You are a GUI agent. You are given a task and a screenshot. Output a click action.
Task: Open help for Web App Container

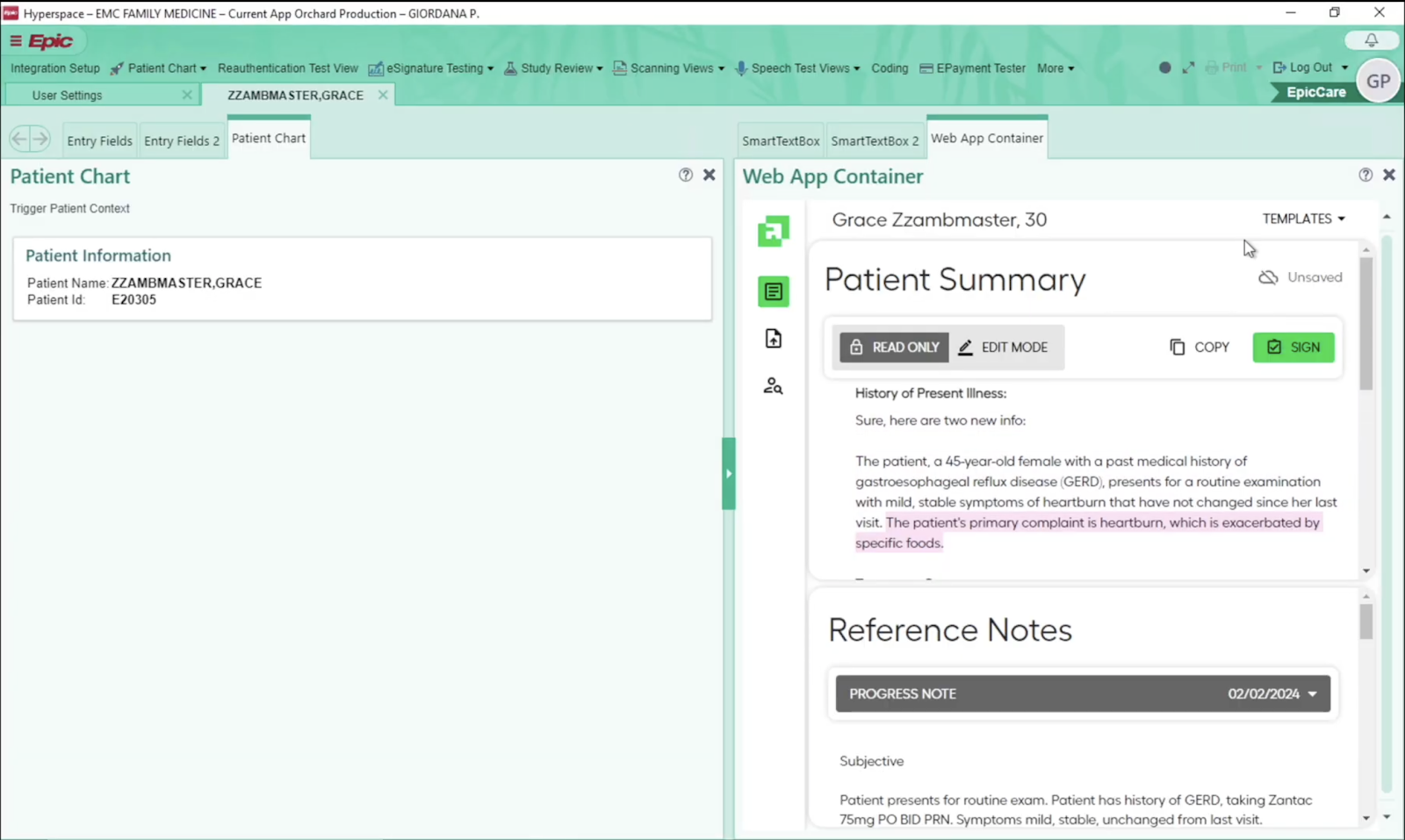[1365, 175]
